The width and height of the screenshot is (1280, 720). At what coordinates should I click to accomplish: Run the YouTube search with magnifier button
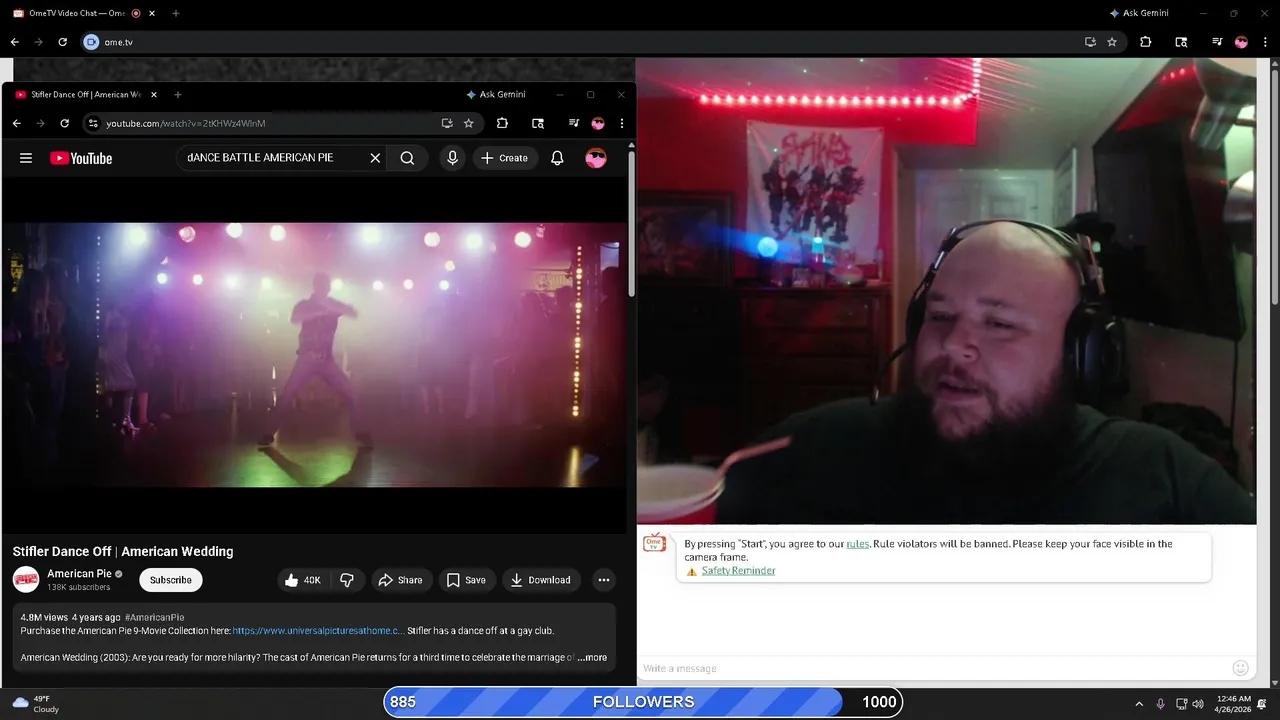407,158
